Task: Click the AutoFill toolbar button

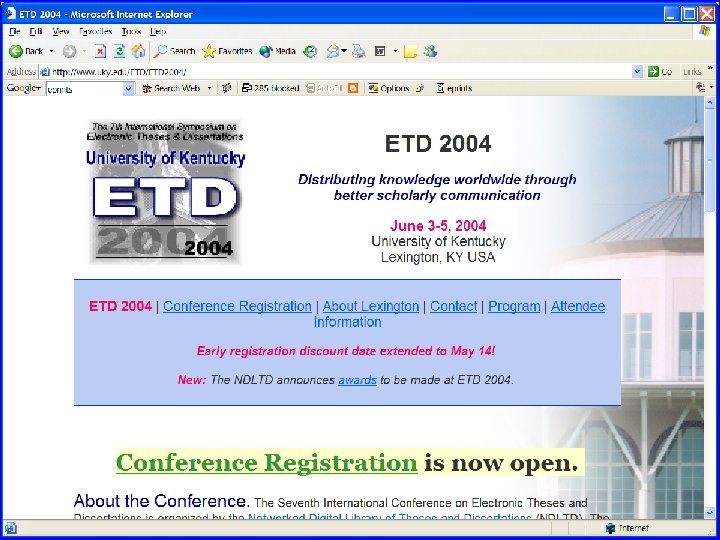Action: [324, 88]
